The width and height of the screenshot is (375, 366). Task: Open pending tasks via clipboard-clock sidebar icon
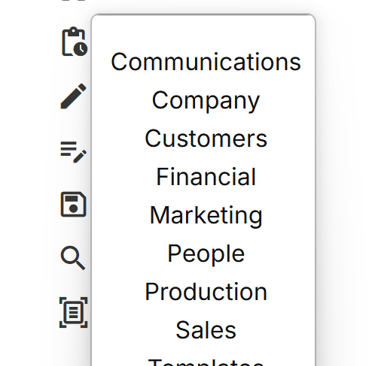pyautogui.click(x=74, y=42)
